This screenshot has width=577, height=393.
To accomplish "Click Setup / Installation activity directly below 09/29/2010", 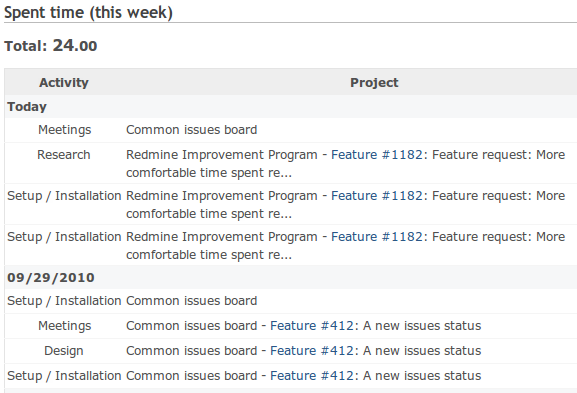I will [x=64, y=301].
